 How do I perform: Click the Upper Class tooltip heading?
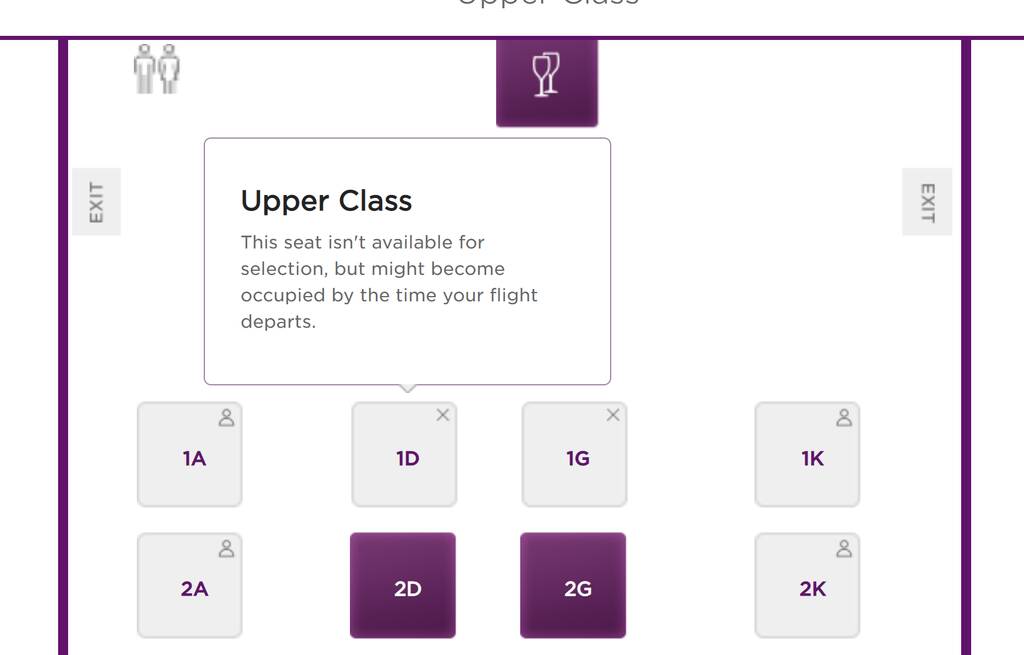click(327, 201)
